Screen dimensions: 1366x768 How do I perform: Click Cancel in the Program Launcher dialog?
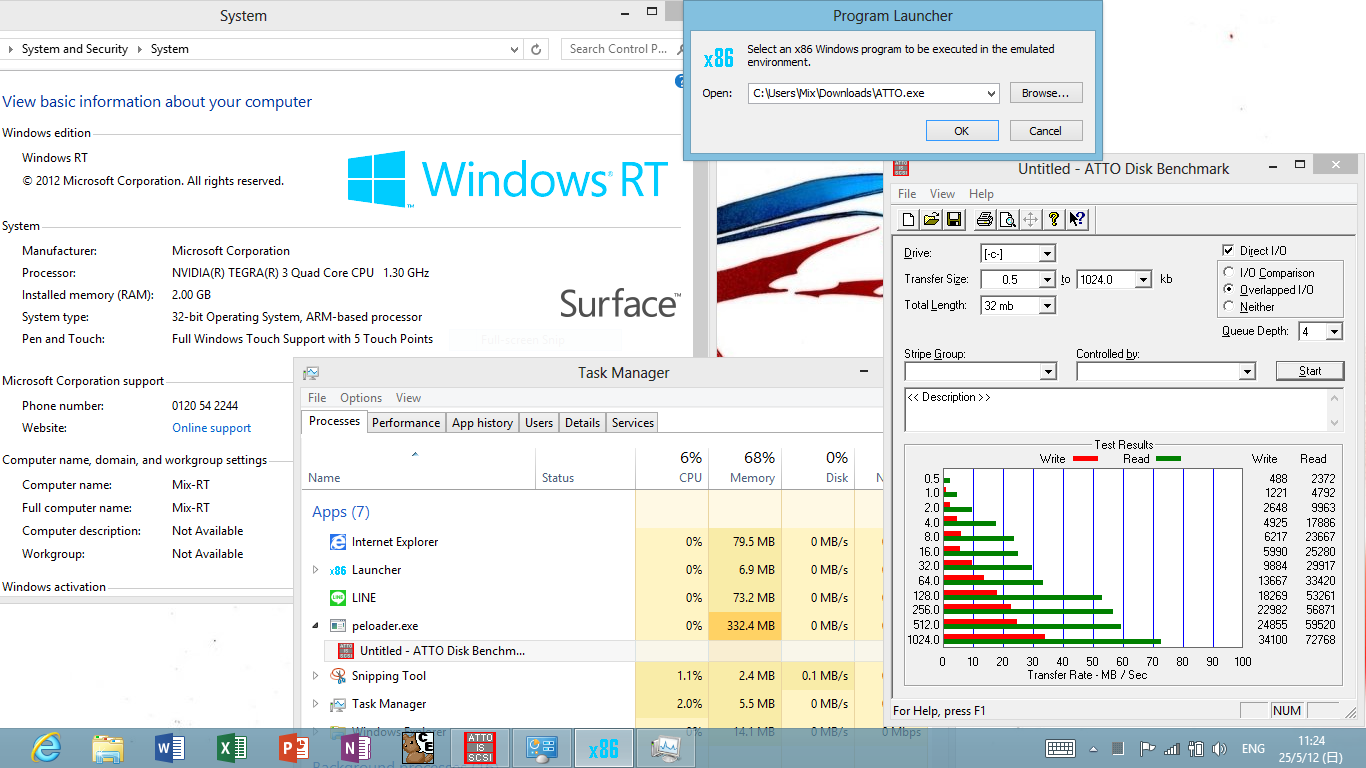click(x=1045, y=131)
